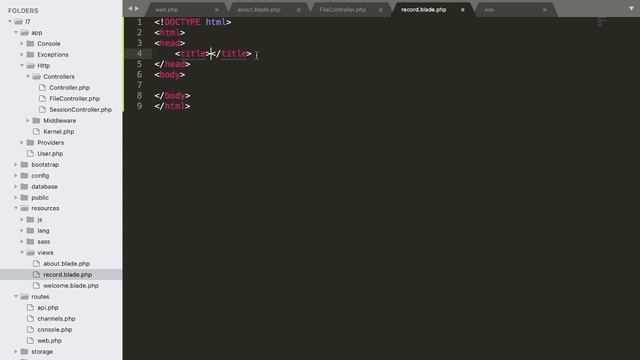Collapse the Http folder arrow
This screenshot has height=360, width=640.
pos(22,65)
